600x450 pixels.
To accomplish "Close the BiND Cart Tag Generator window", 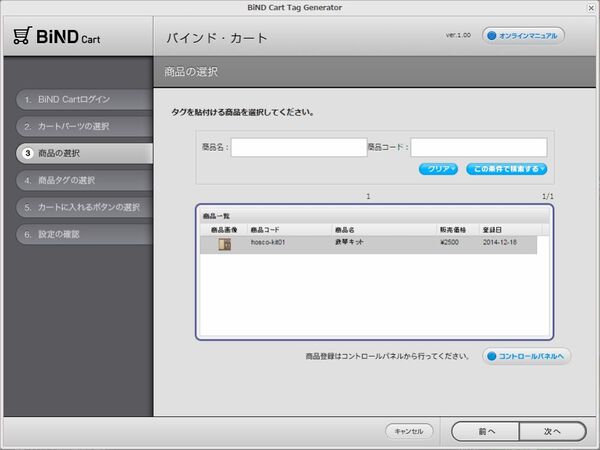I will coord(591,8).
